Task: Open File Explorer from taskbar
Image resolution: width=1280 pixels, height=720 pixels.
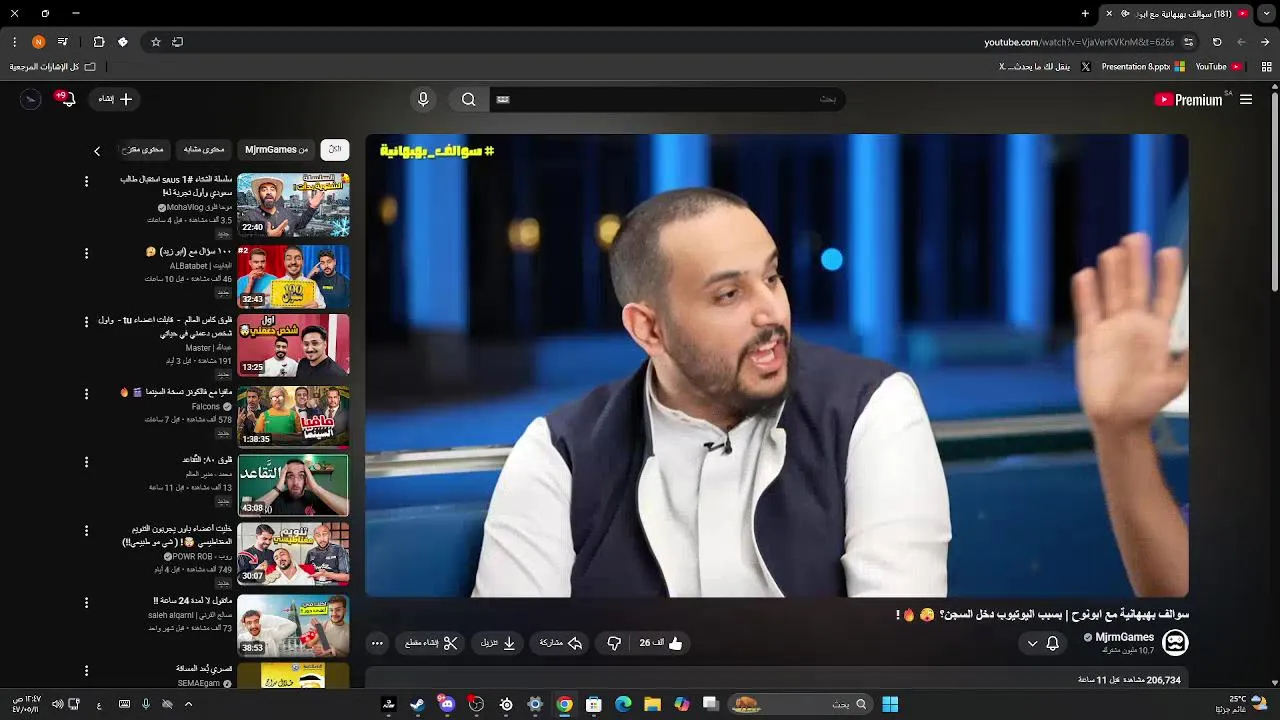Action: (652, 704)
